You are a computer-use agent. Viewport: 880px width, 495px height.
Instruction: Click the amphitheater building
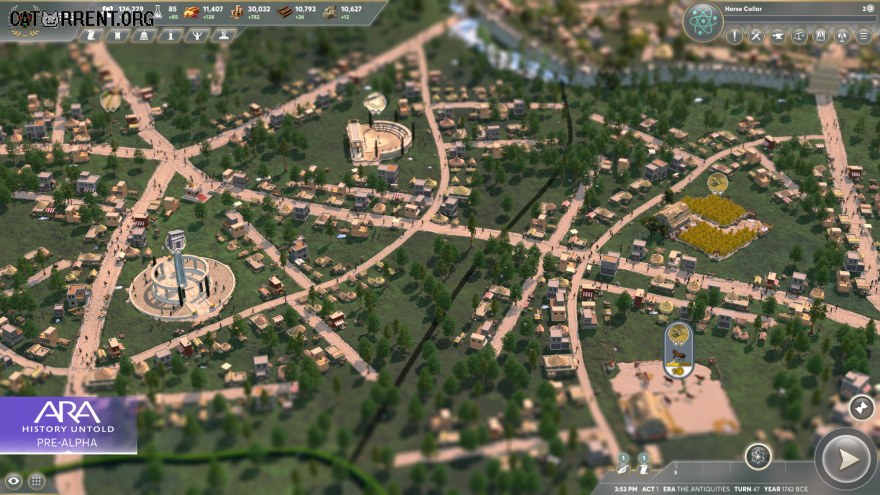point(378,140)
